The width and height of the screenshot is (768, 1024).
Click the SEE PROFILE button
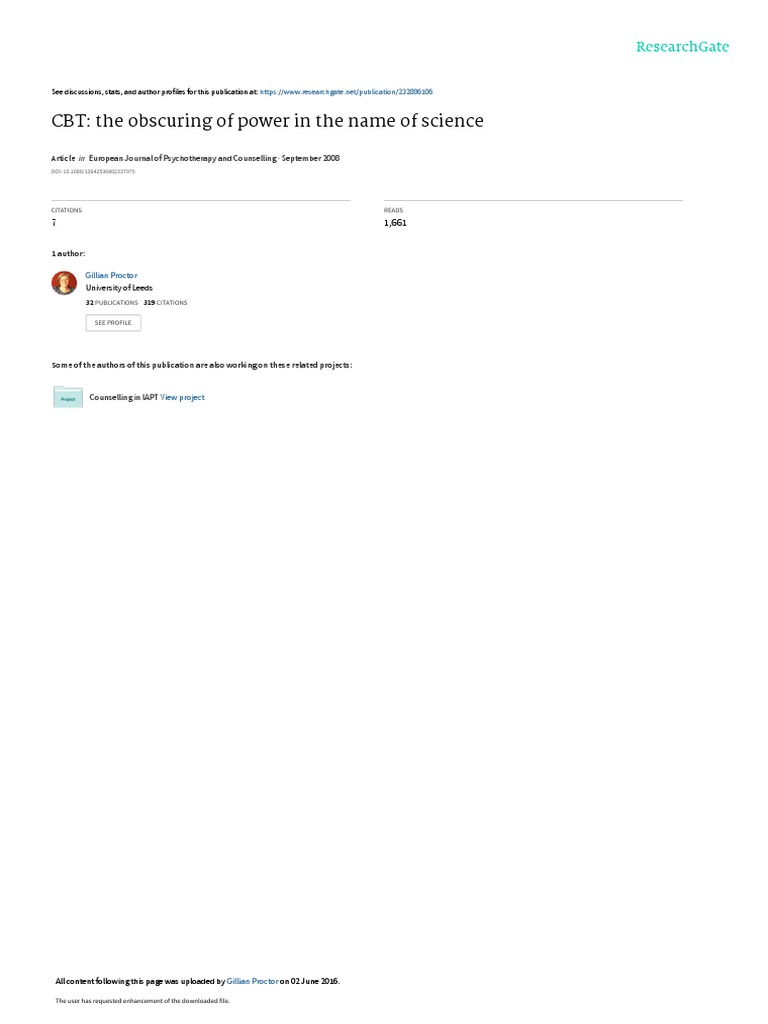pyautogui.click(x=113, y=323)
